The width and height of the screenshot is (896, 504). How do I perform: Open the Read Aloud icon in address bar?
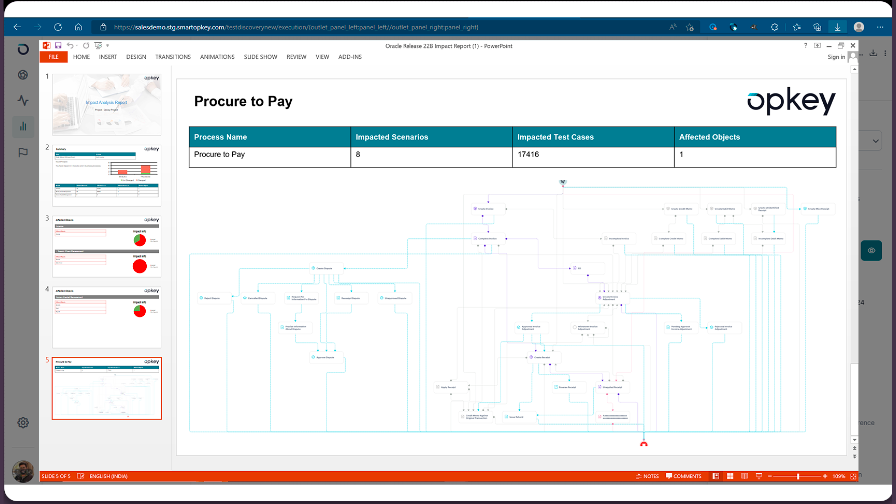click(673, 27)
